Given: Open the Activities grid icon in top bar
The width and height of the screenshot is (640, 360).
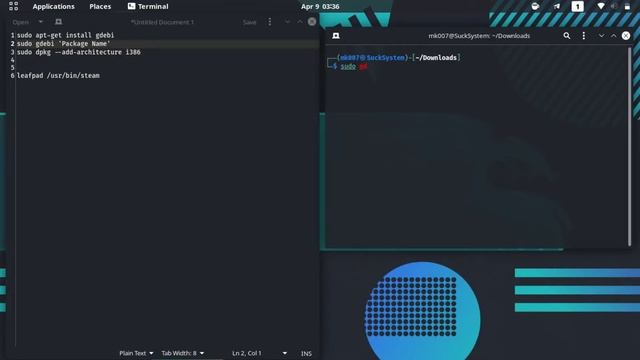Looking at the screenshot, I should click(13, 6).
